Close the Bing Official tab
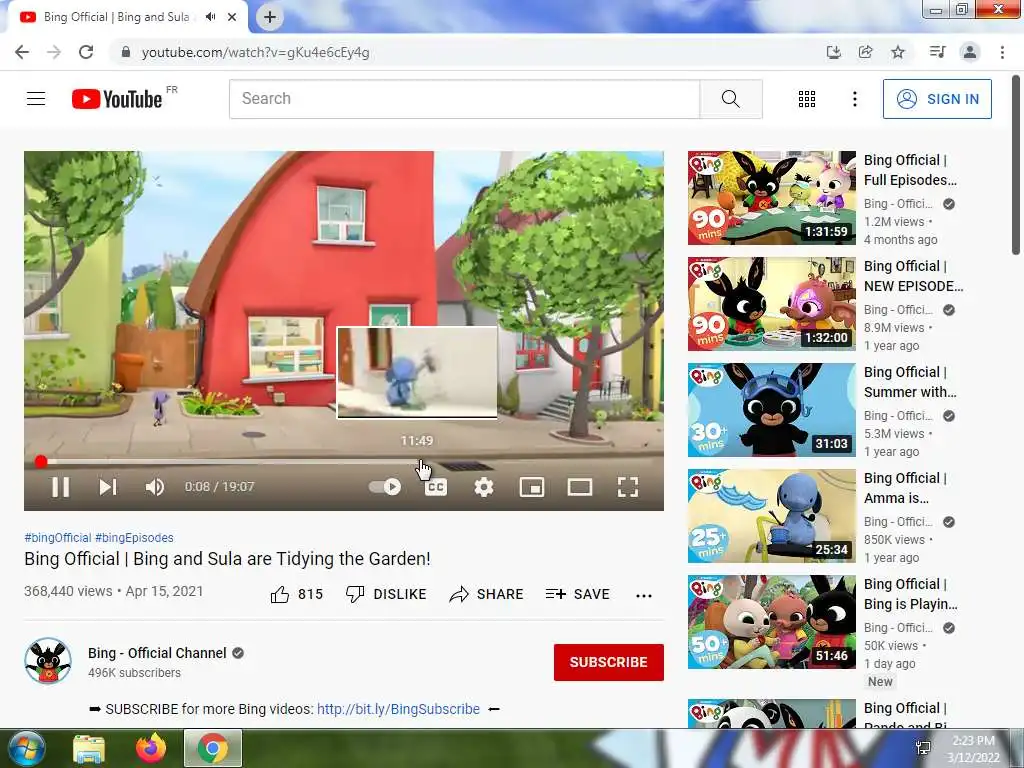This screenshot has width=1024, height=768. pyautogui.click(x=232, y=17)
